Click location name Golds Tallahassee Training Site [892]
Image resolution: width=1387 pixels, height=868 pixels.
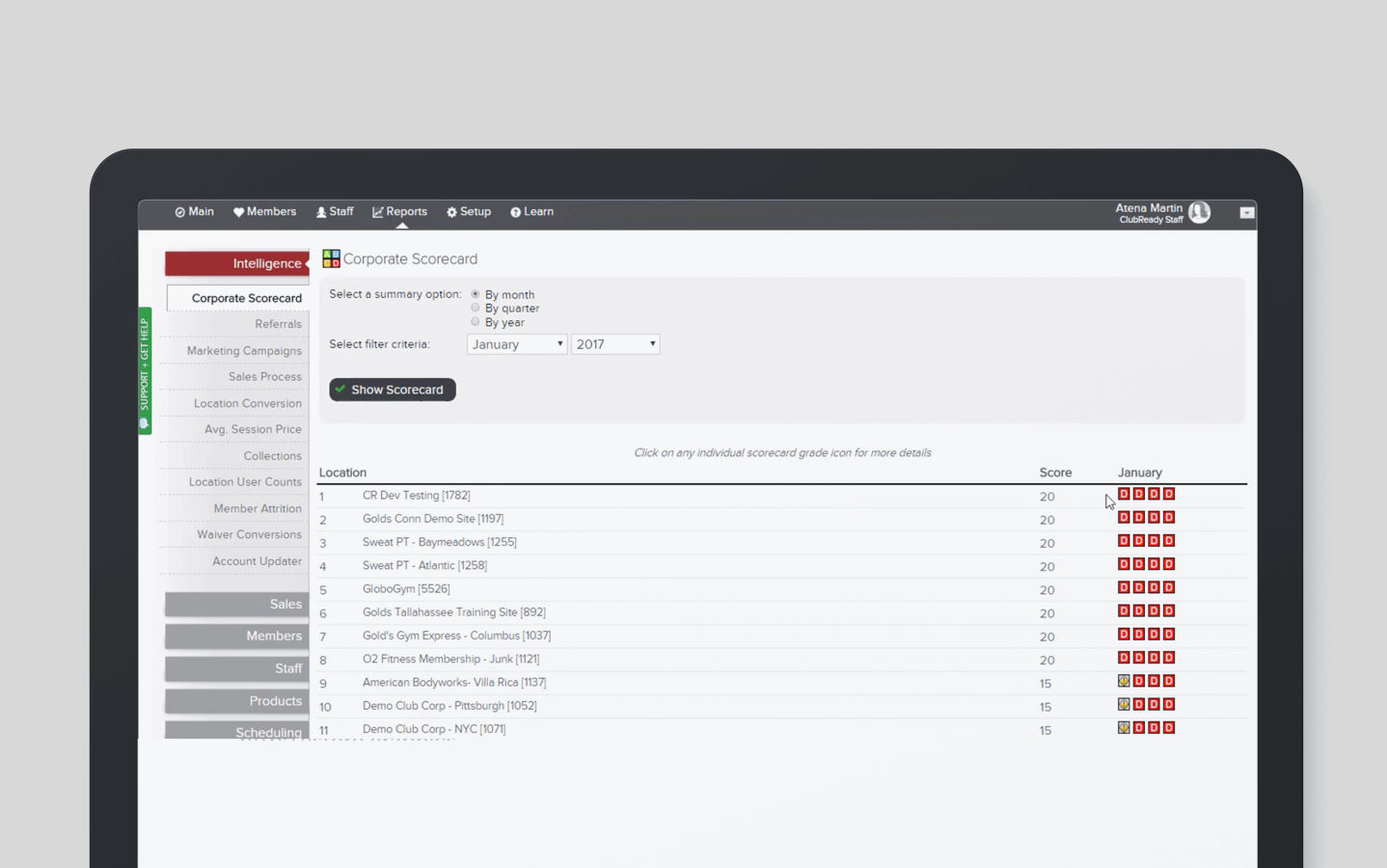point(454,612)
